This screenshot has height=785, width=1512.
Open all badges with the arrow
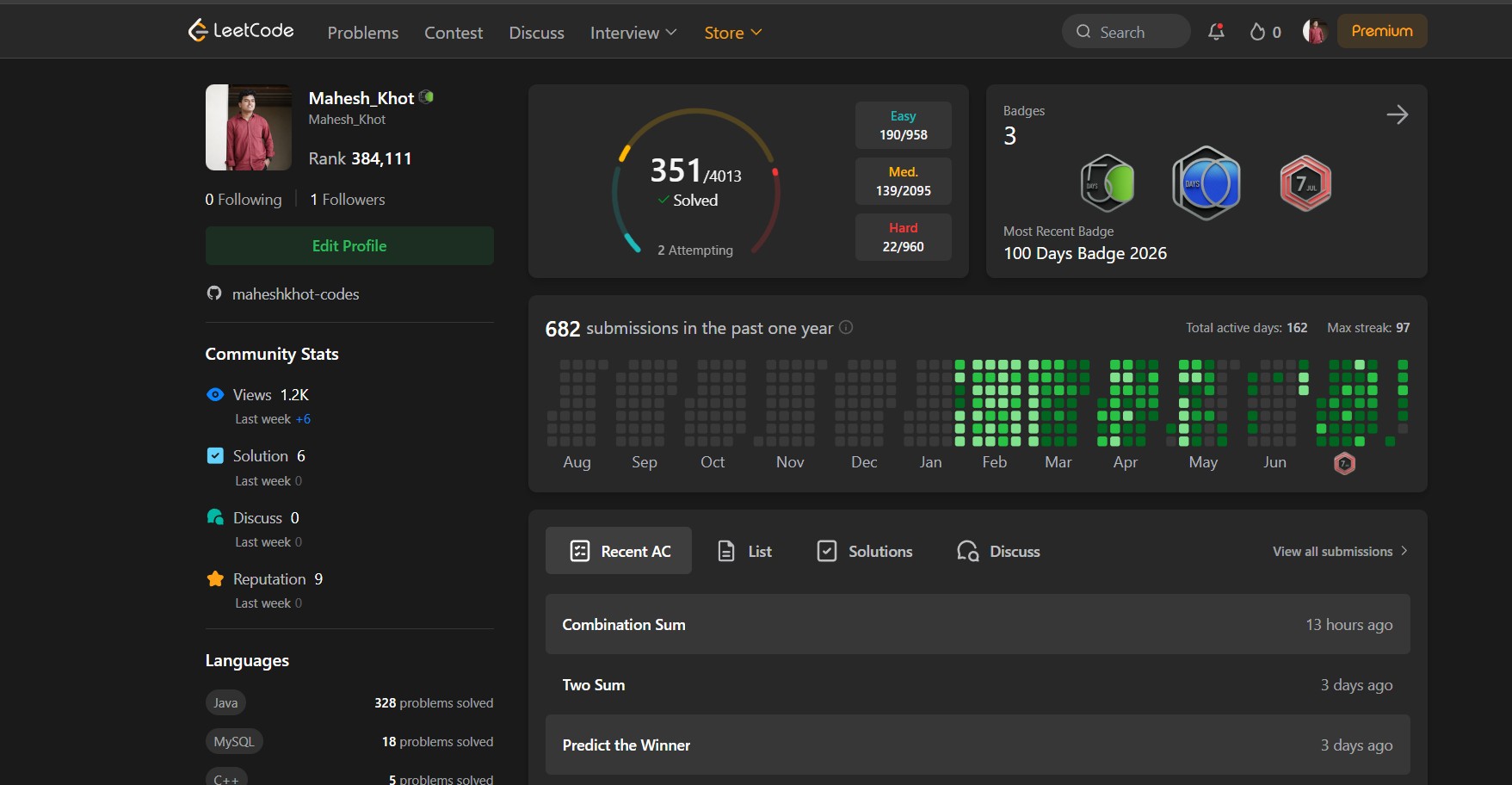click(1398, 114)
